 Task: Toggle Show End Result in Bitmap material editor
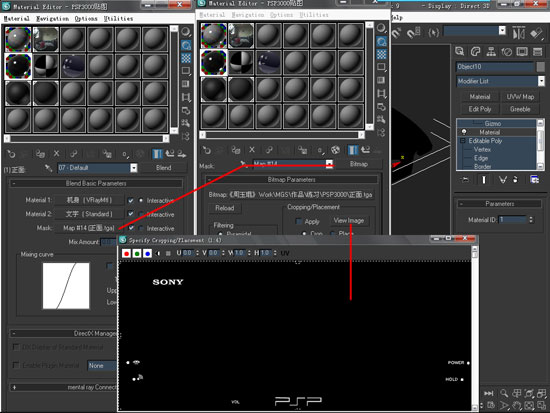coord(353,150)
